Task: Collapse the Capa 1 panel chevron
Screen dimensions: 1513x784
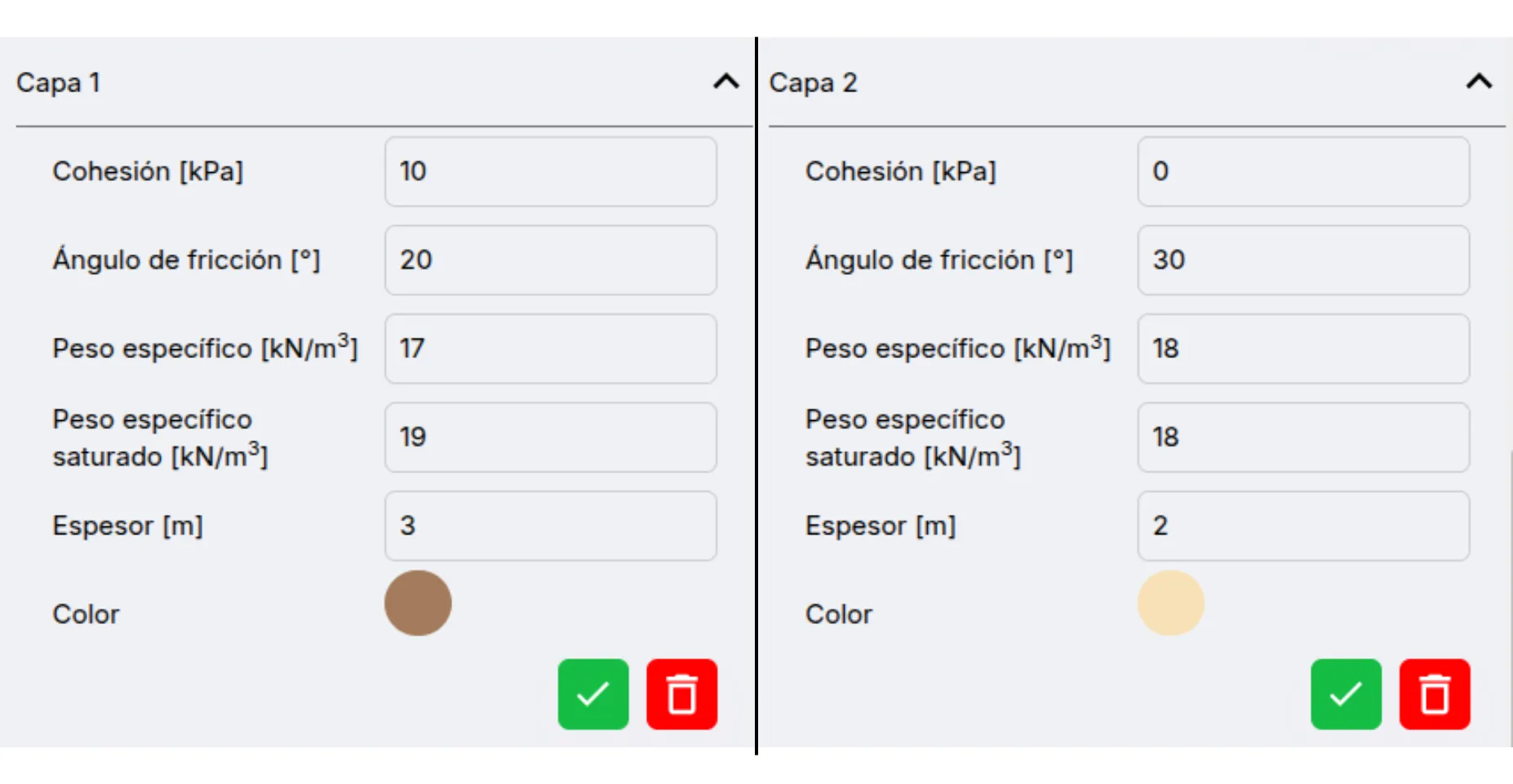Action: pyautogui.click(x=725, y=82)
